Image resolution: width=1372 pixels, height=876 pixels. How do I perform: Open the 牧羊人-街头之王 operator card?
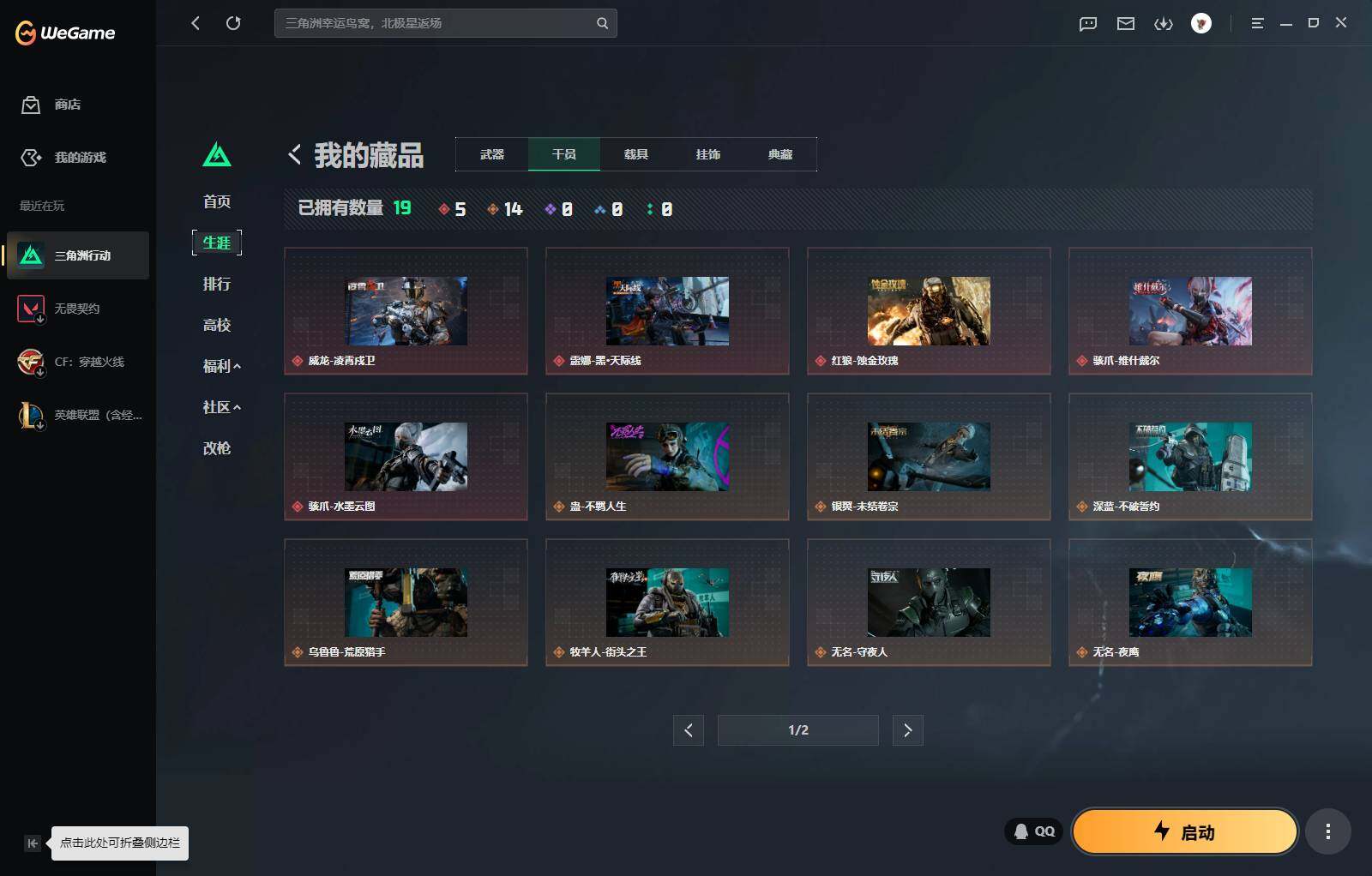coord(667,603)
